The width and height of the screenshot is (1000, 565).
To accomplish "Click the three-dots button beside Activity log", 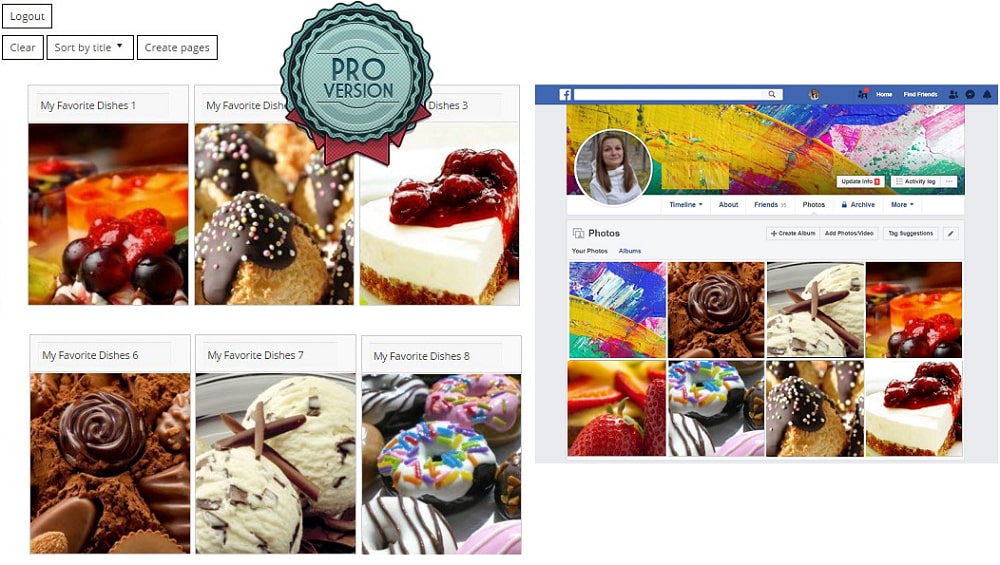I will [x=949, y=182].
